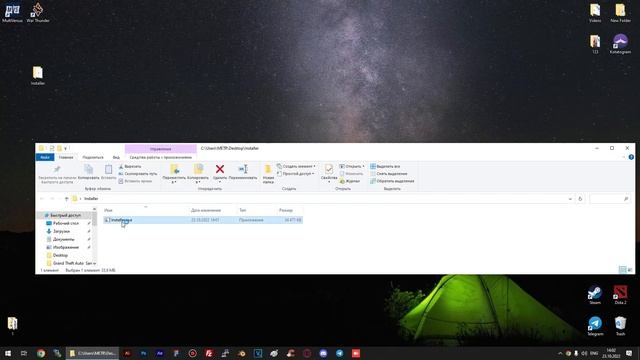Click Invert selection (Обратить выделение)

click(392, 181)
